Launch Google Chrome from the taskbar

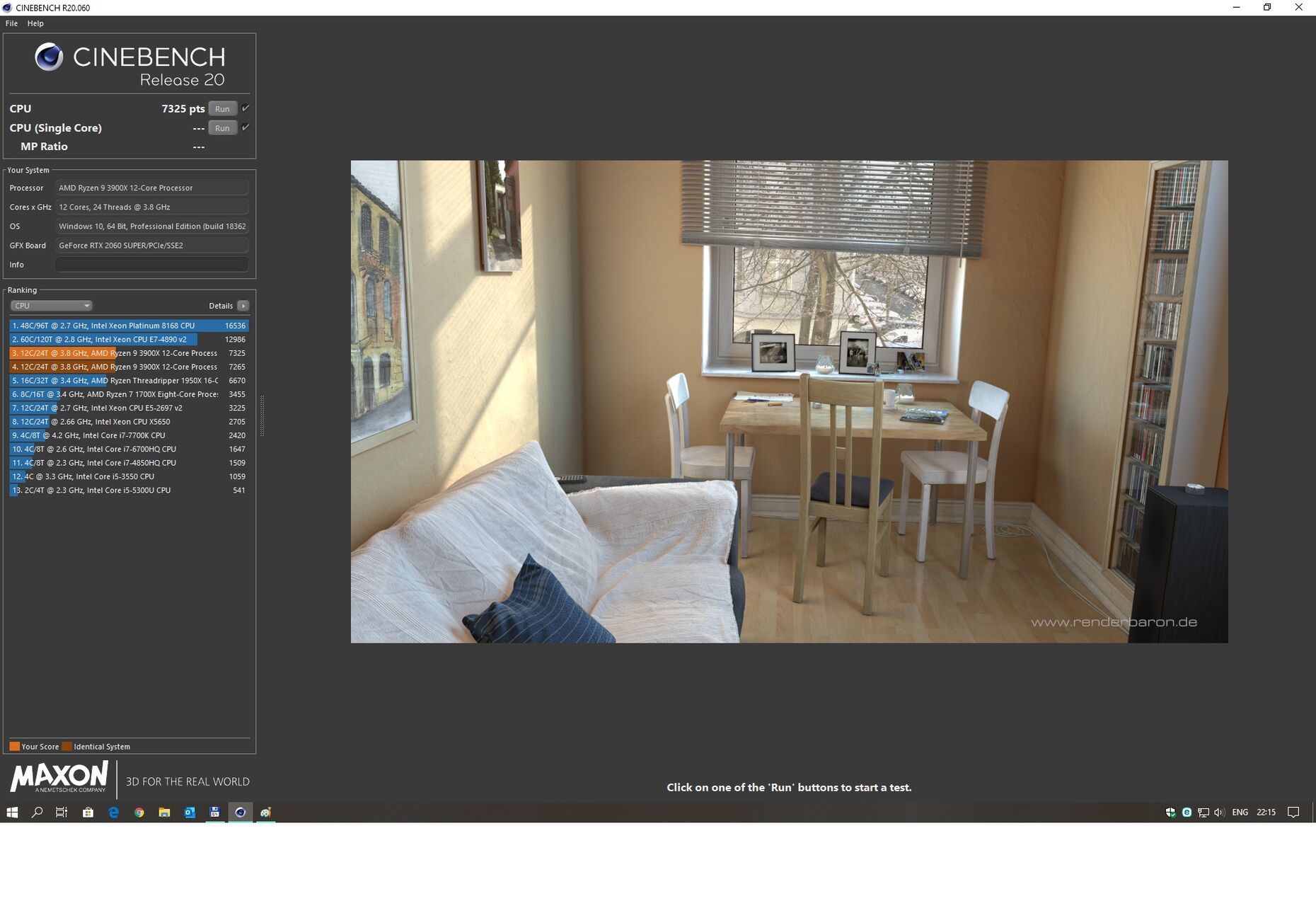(139, 812)
